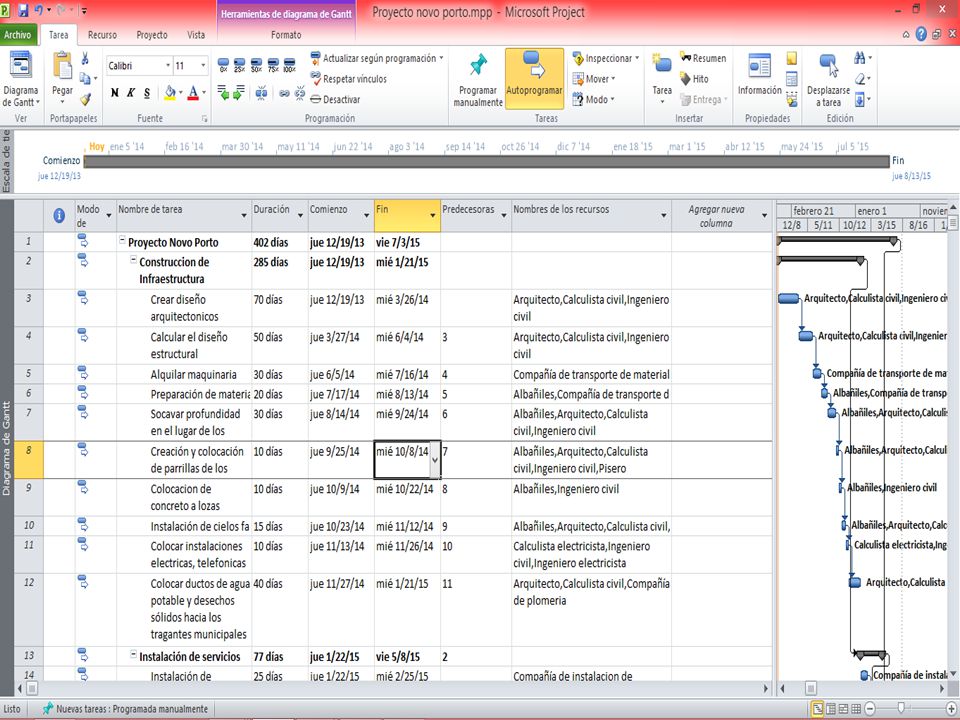The height and width of the screenshot is (720, 960).
Task: Switch to the Recurso tab
Action: pyautogui.click(x=102, y=35)
